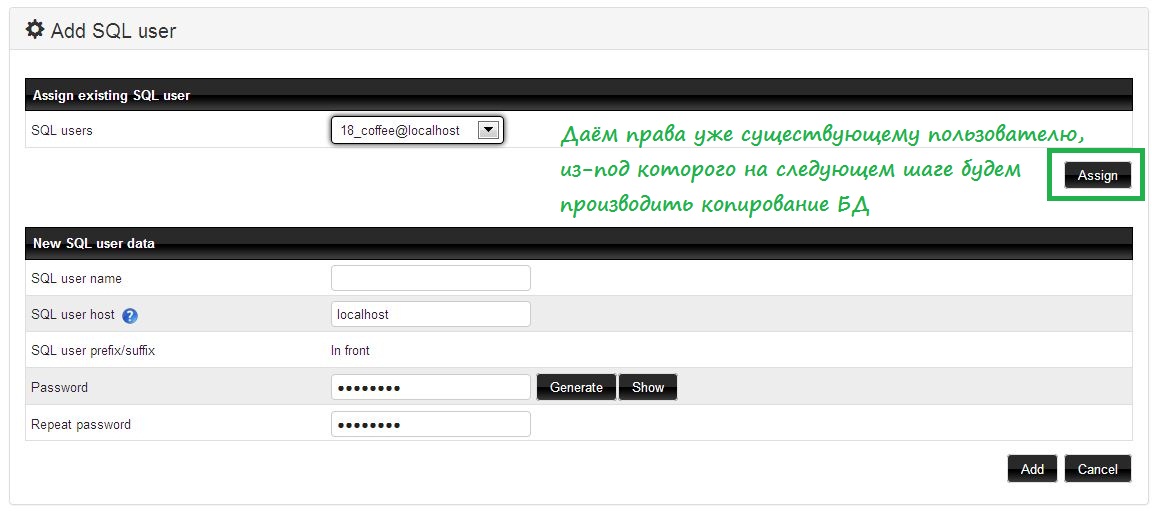Click the New SQL user data header
Screen dimensions: 1152x520
click(x=93, y=243)
